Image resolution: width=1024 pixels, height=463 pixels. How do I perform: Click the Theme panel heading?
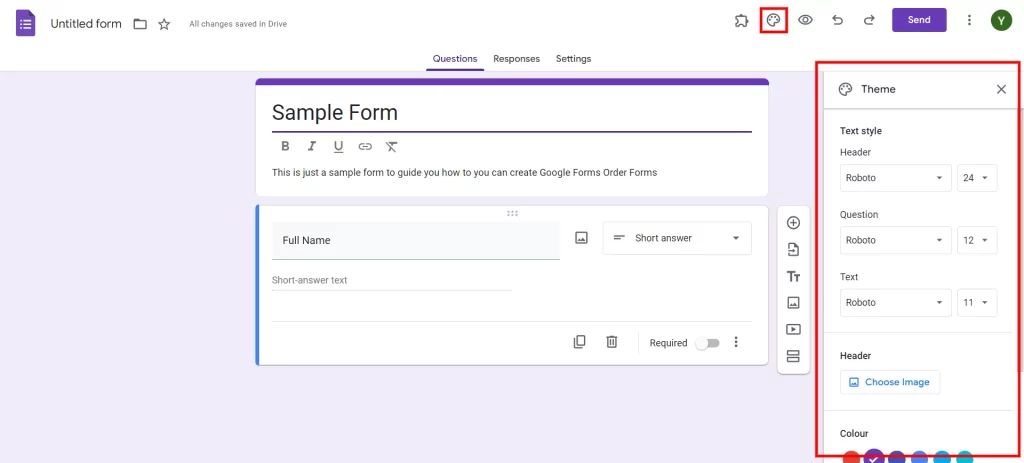pyautogui.click(x=878, y=89)
